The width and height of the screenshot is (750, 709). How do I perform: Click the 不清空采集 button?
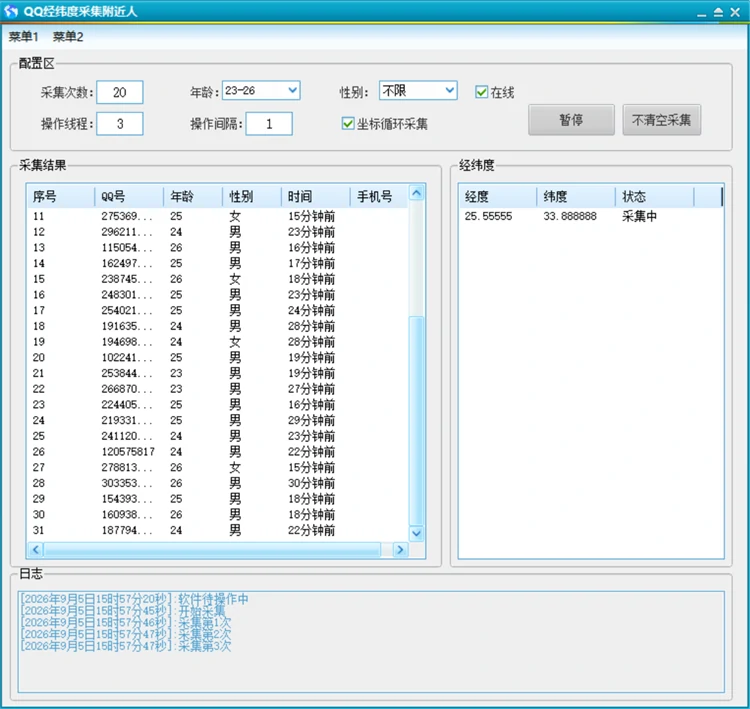[662, 120]
